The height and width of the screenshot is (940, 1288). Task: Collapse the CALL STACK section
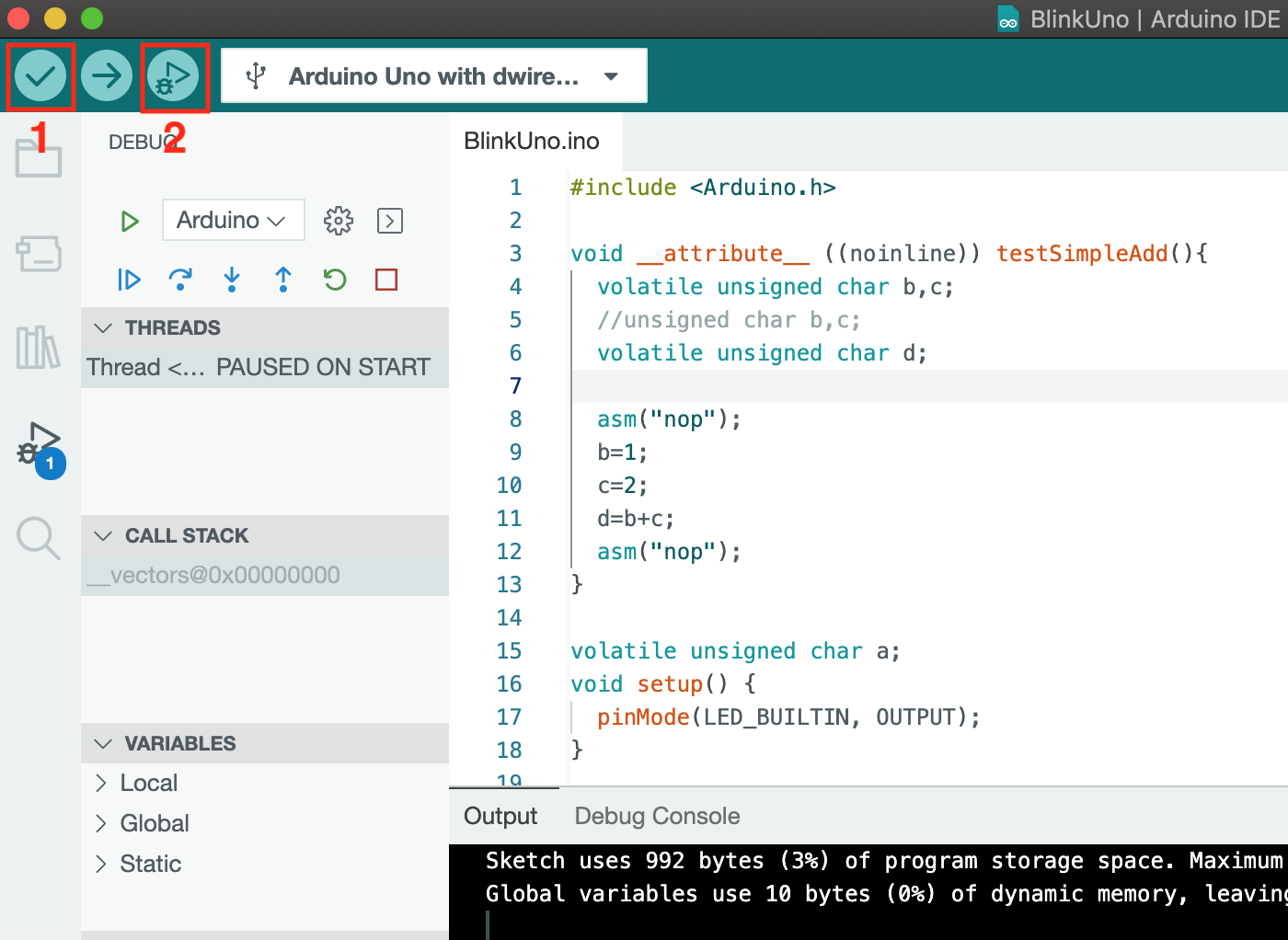[x=265, y=535]
